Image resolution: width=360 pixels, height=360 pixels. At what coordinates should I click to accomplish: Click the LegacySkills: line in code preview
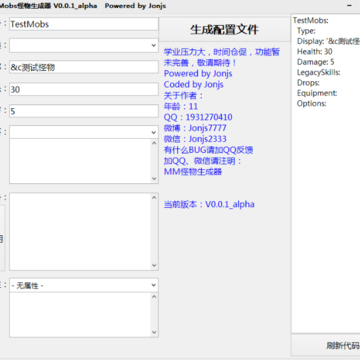point(319,72)
